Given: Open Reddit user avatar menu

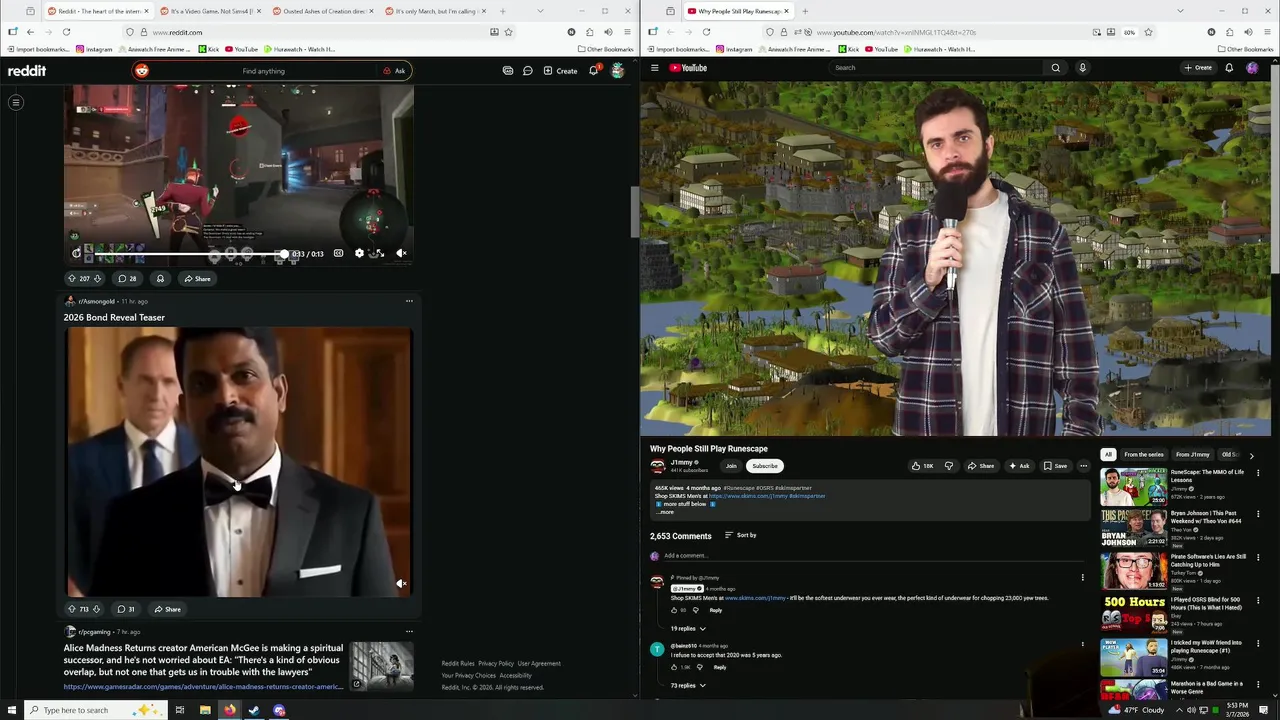Looking at the screenshot, I should click(x=617, y=71).
